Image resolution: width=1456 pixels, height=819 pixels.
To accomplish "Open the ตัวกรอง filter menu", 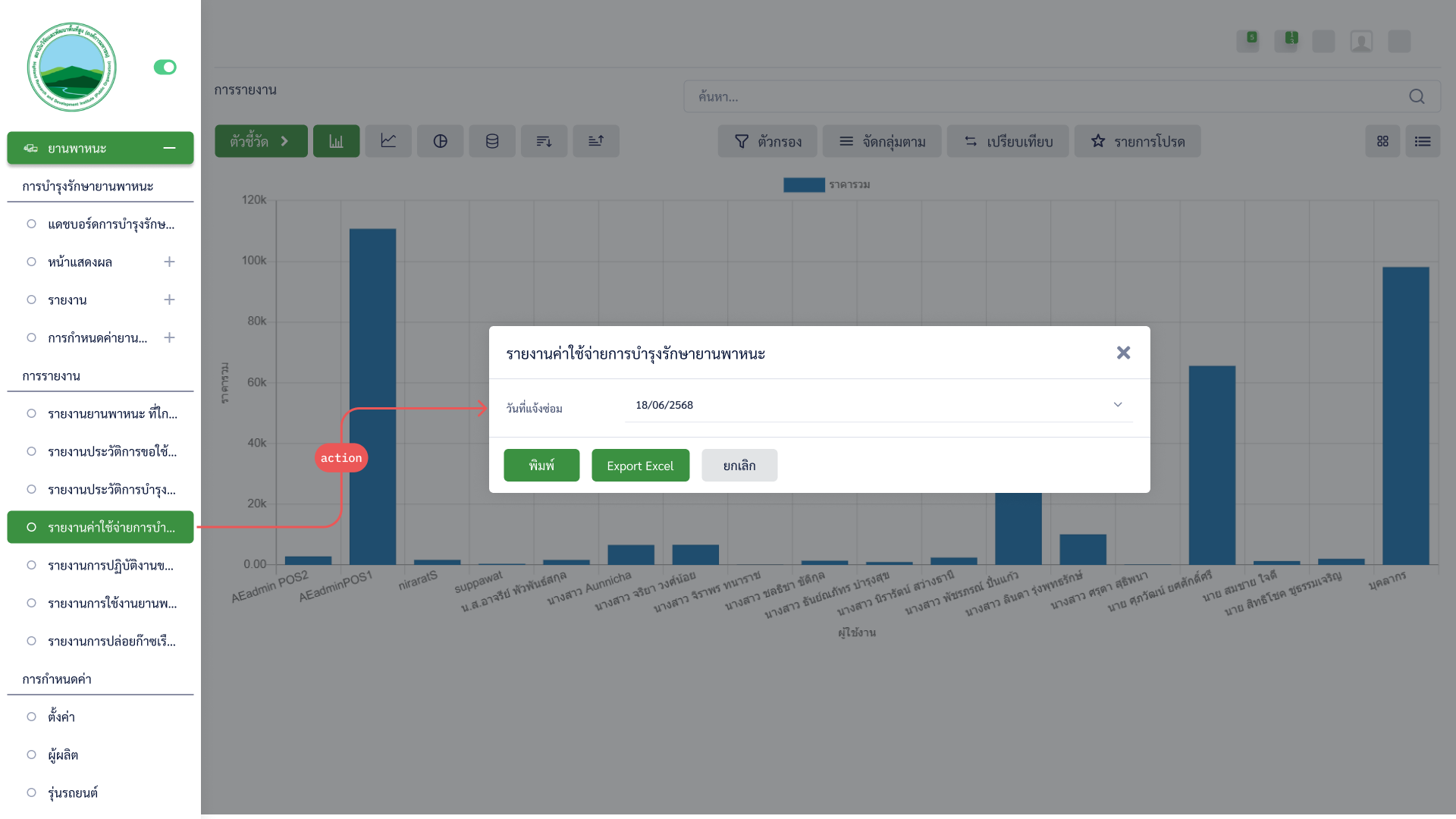I will (767, 141).
